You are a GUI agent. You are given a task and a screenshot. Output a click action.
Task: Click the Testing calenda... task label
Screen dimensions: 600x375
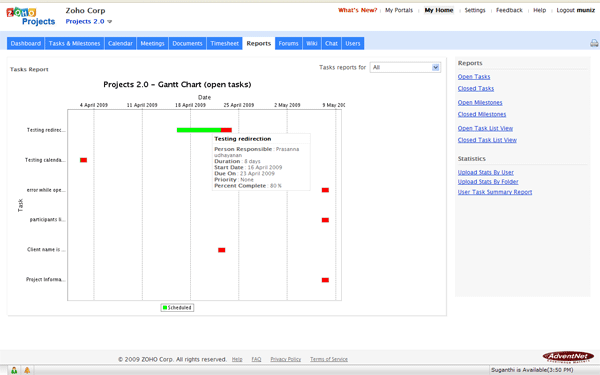[45, 160]
